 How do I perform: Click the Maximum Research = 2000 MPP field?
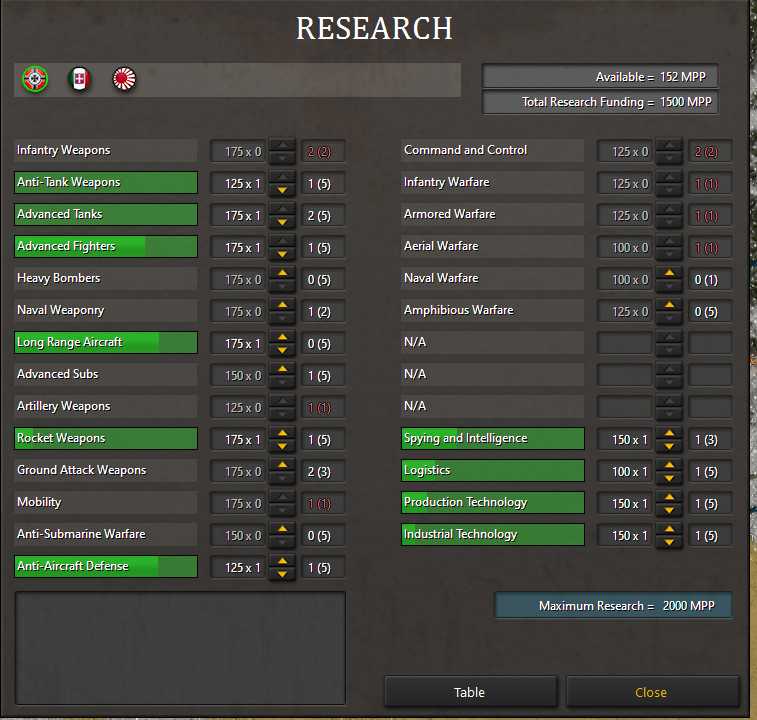tap(613, 606)
